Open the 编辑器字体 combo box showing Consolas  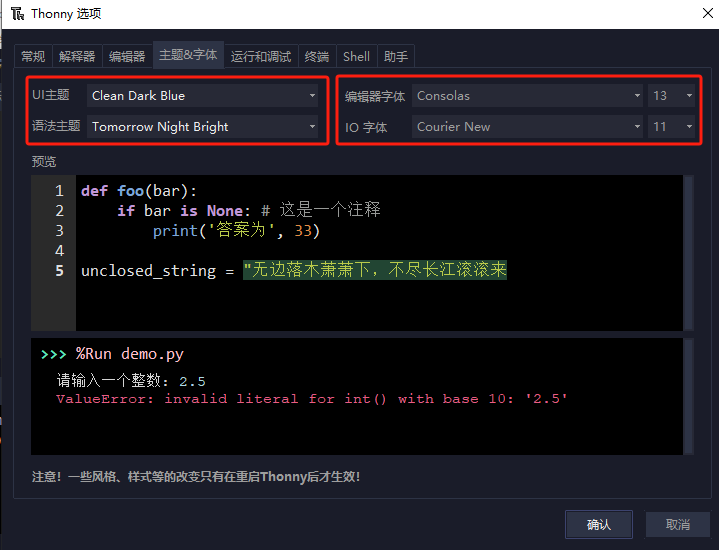[527, 95]
